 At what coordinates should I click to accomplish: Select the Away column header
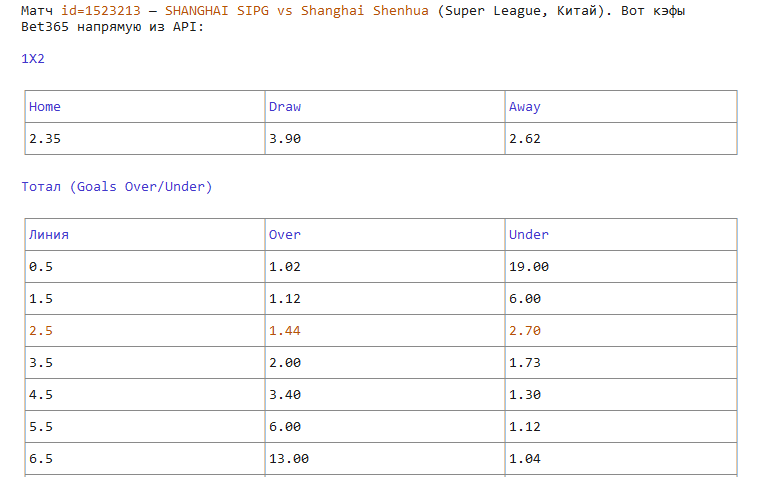[621, 107]
